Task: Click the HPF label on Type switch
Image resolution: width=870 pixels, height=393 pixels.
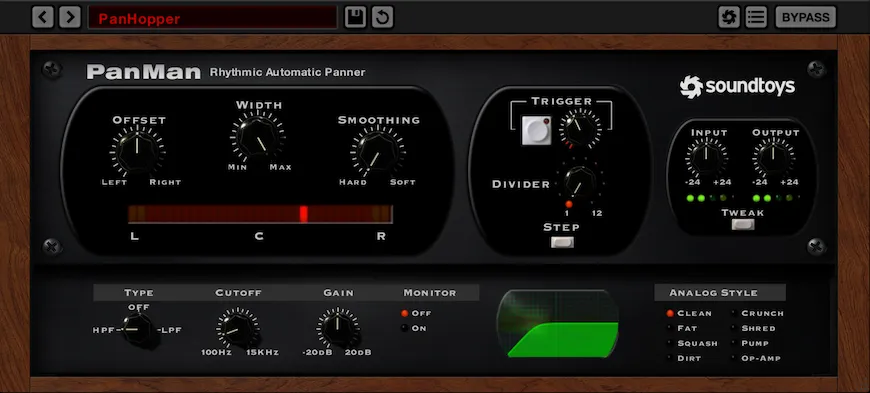Action: pyautogui.click(x=103, y=330)
